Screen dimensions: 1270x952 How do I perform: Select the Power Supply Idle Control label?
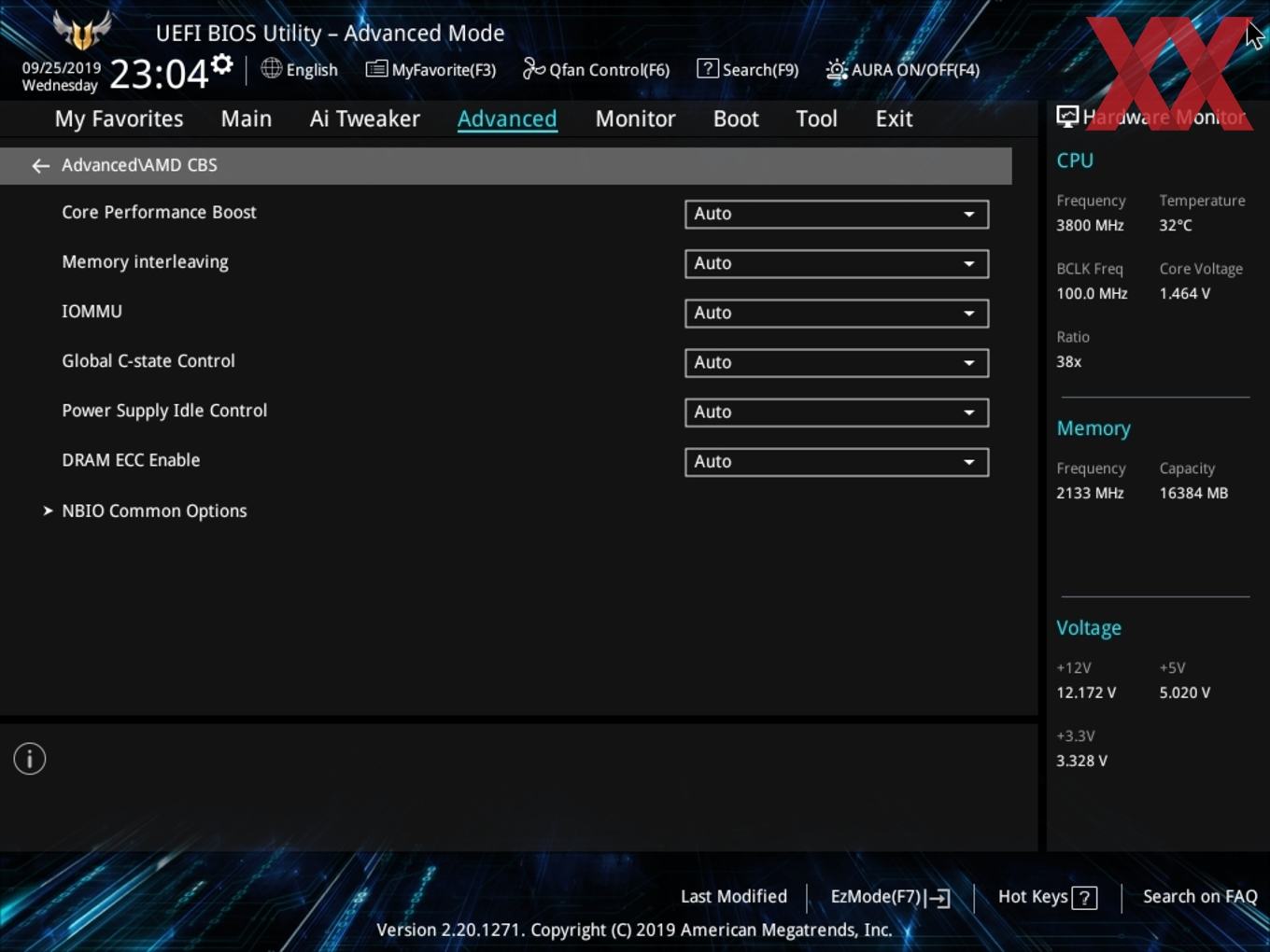[x=164, y=411]
